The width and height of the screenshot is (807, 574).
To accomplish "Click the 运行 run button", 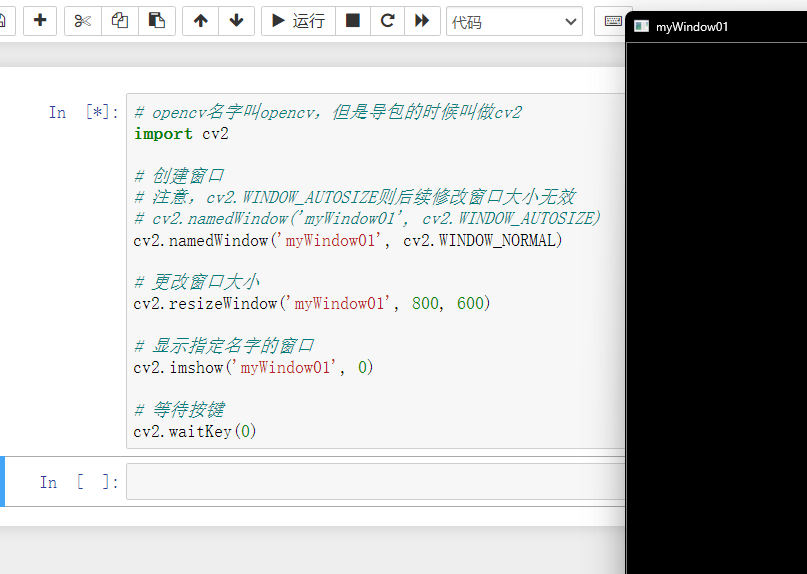I will click(x=299, y=21).
